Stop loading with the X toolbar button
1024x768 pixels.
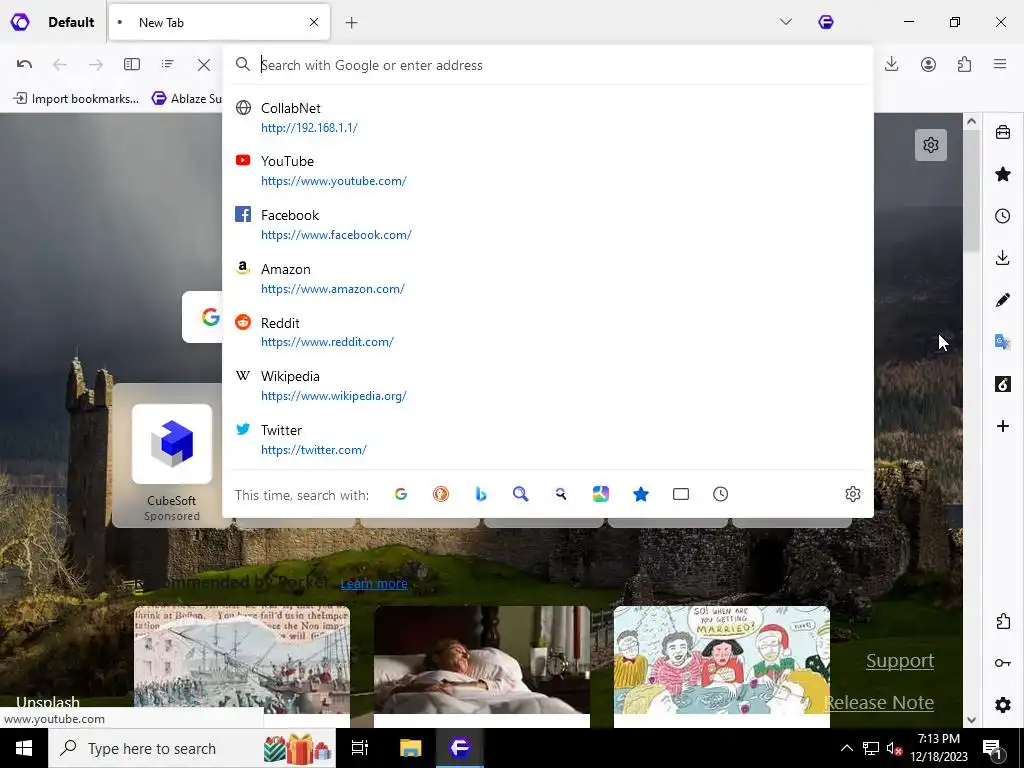point(204,65)
